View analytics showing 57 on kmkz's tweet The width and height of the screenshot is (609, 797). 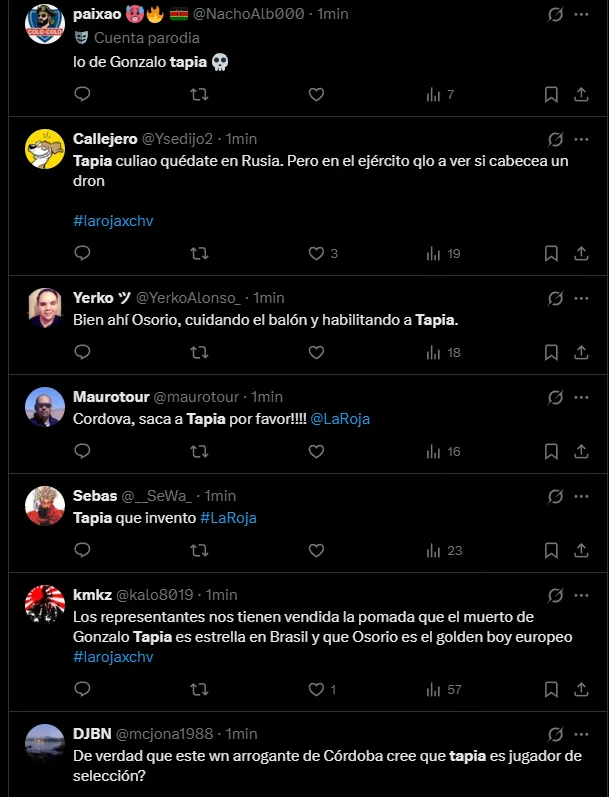point(441,689)
